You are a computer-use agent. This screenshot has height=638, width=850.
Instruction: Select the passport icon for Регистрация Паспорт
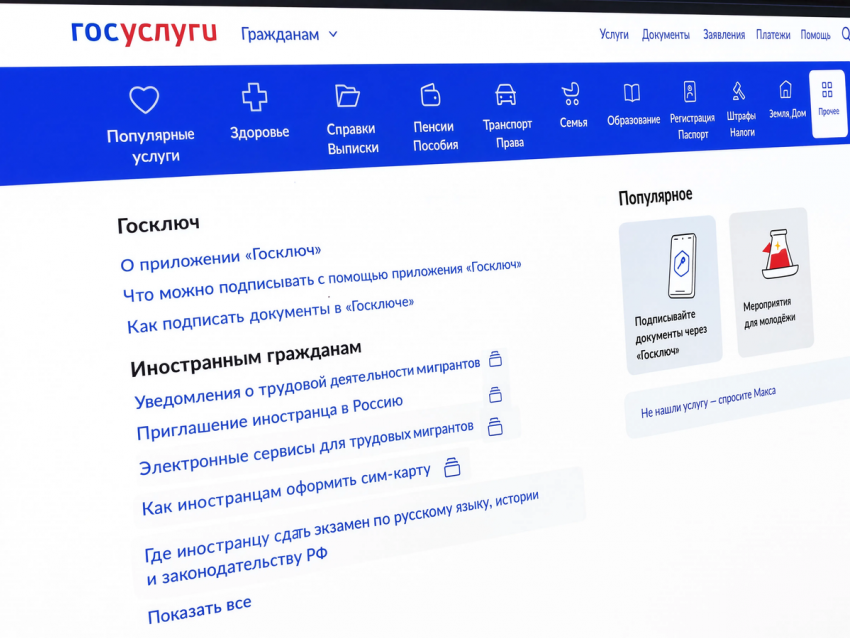tap(690, 92)
